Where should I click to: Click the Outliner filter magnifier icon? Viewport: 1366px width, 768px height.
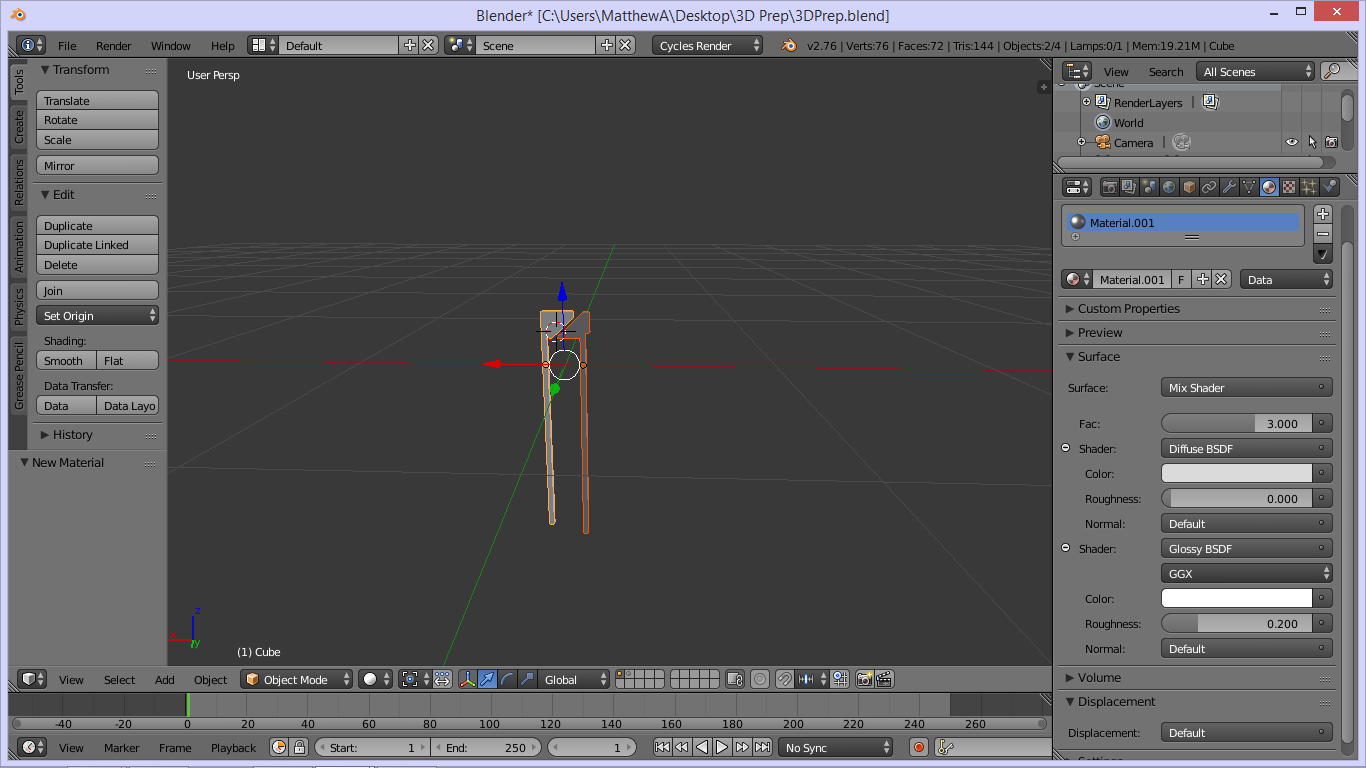coord(1332,71)
